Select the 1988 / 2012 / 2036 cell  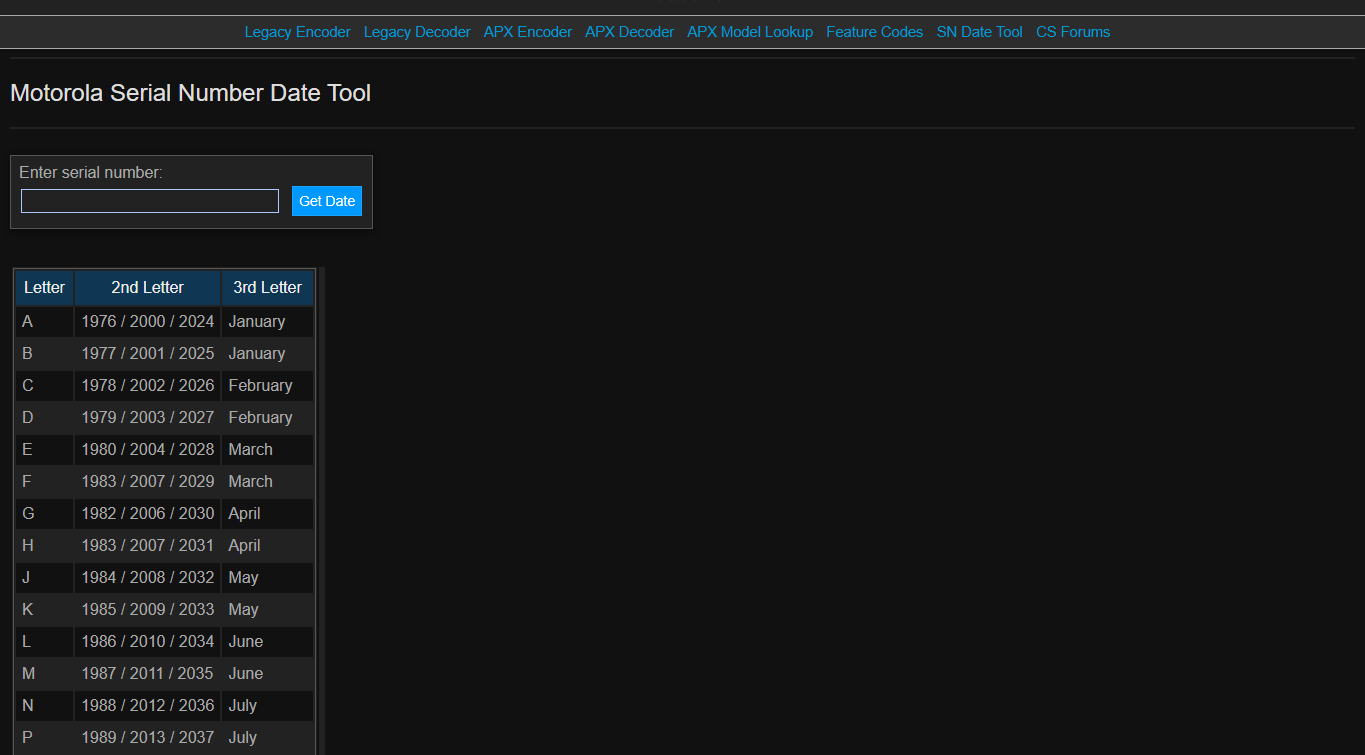click(148, 706)
